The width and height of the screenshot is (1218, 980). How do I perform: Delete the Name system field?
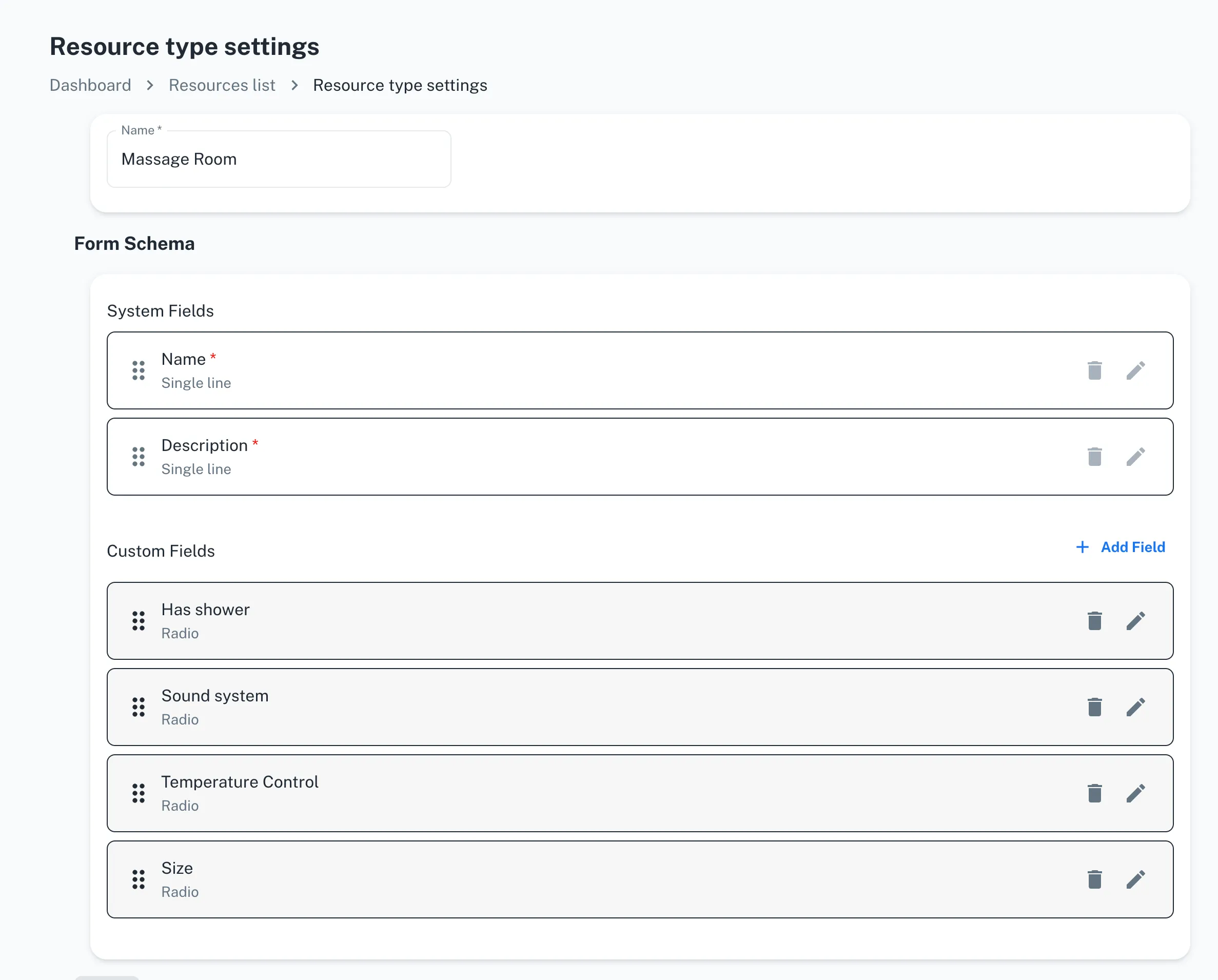(1095, 370)
